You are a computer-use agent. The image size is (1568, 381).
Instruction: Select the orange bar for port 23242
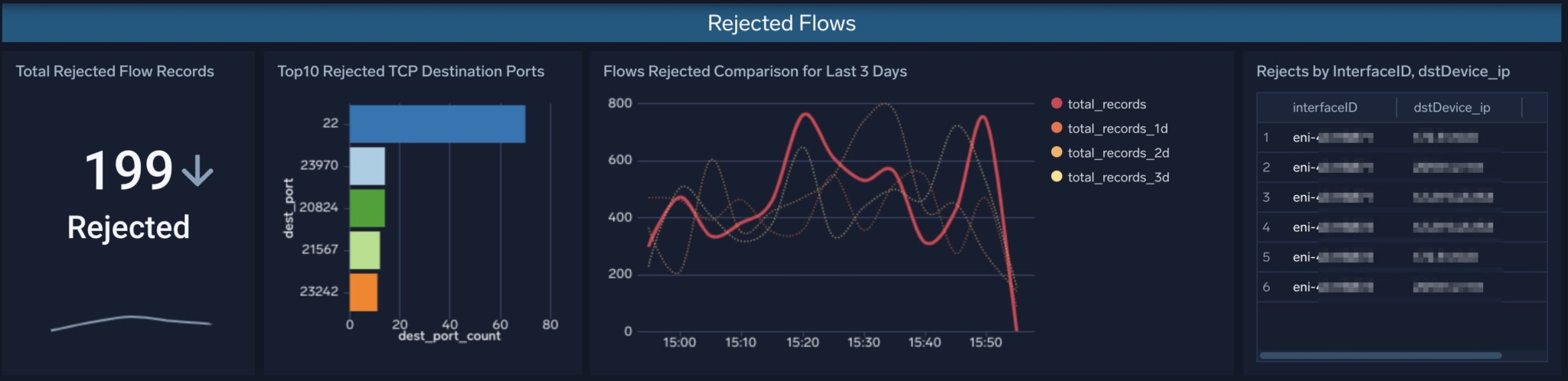pyautogui.click(x=364, y=292)
